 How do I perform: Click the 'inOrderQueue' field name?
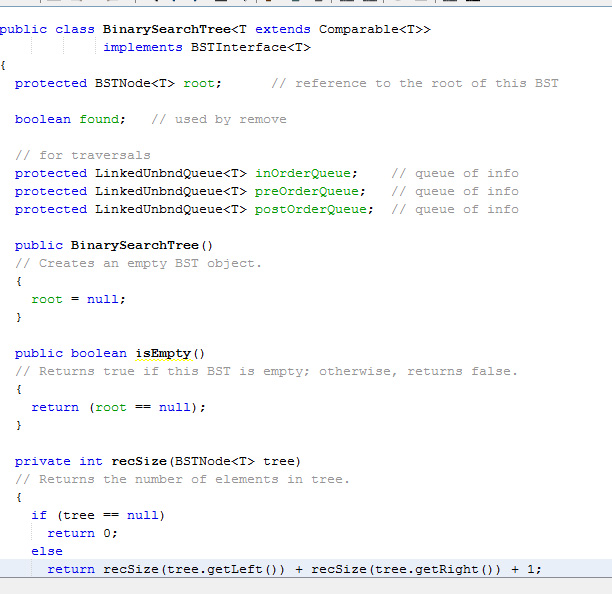[x=303, y=173]
